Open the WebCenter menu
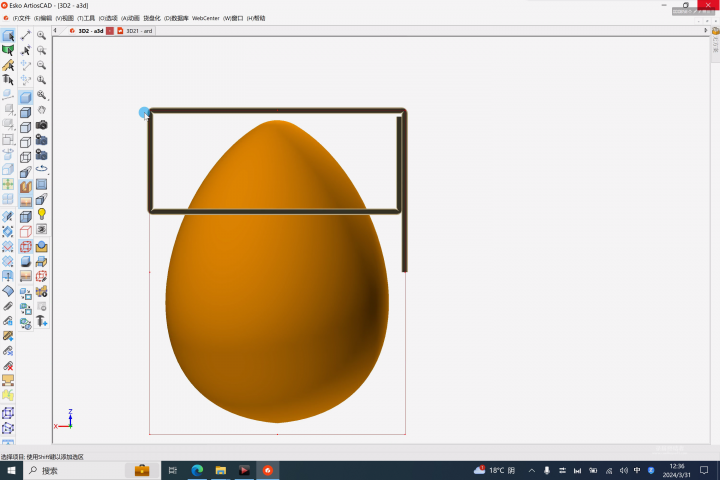This screenshot has width=720, height=480. pos(205,18)
